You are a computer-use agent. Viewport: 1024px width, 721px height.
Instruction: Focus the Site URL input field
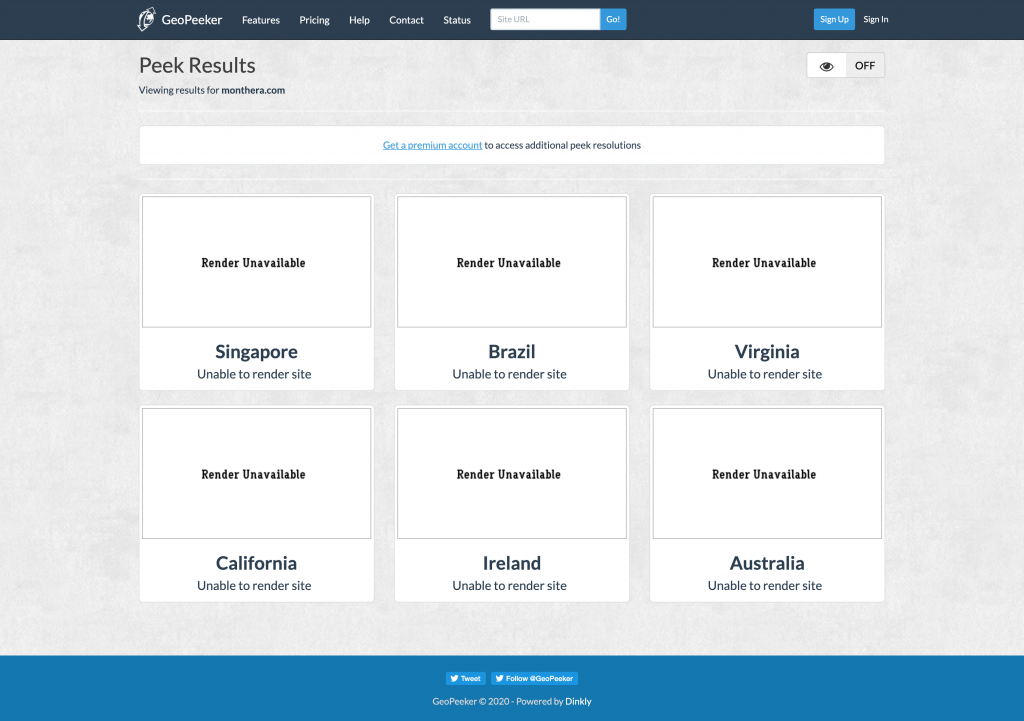[544, 19]
